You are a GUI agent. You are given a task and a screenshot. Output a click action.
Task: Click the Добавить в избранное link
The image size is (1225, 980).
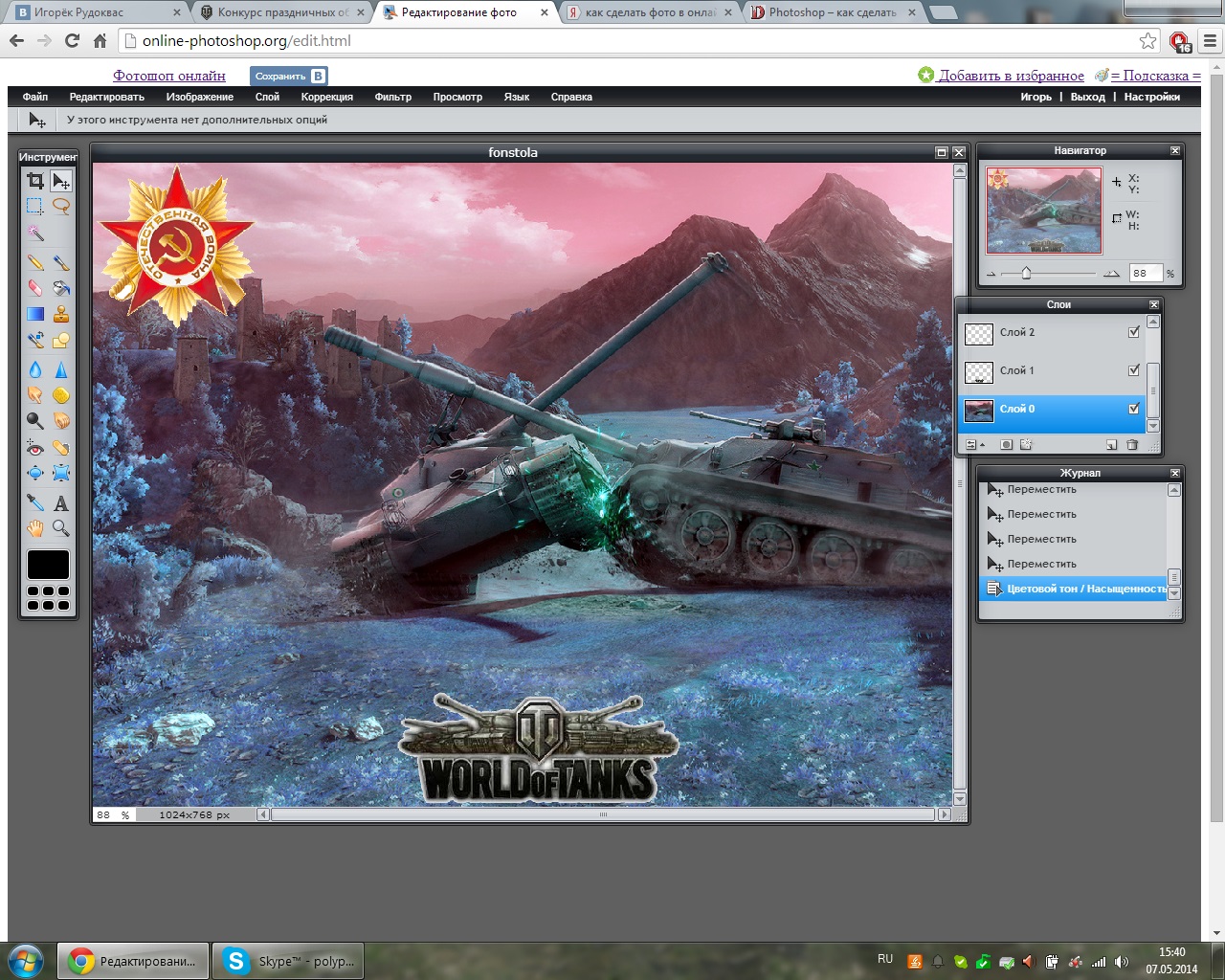tap(1011, 76)
